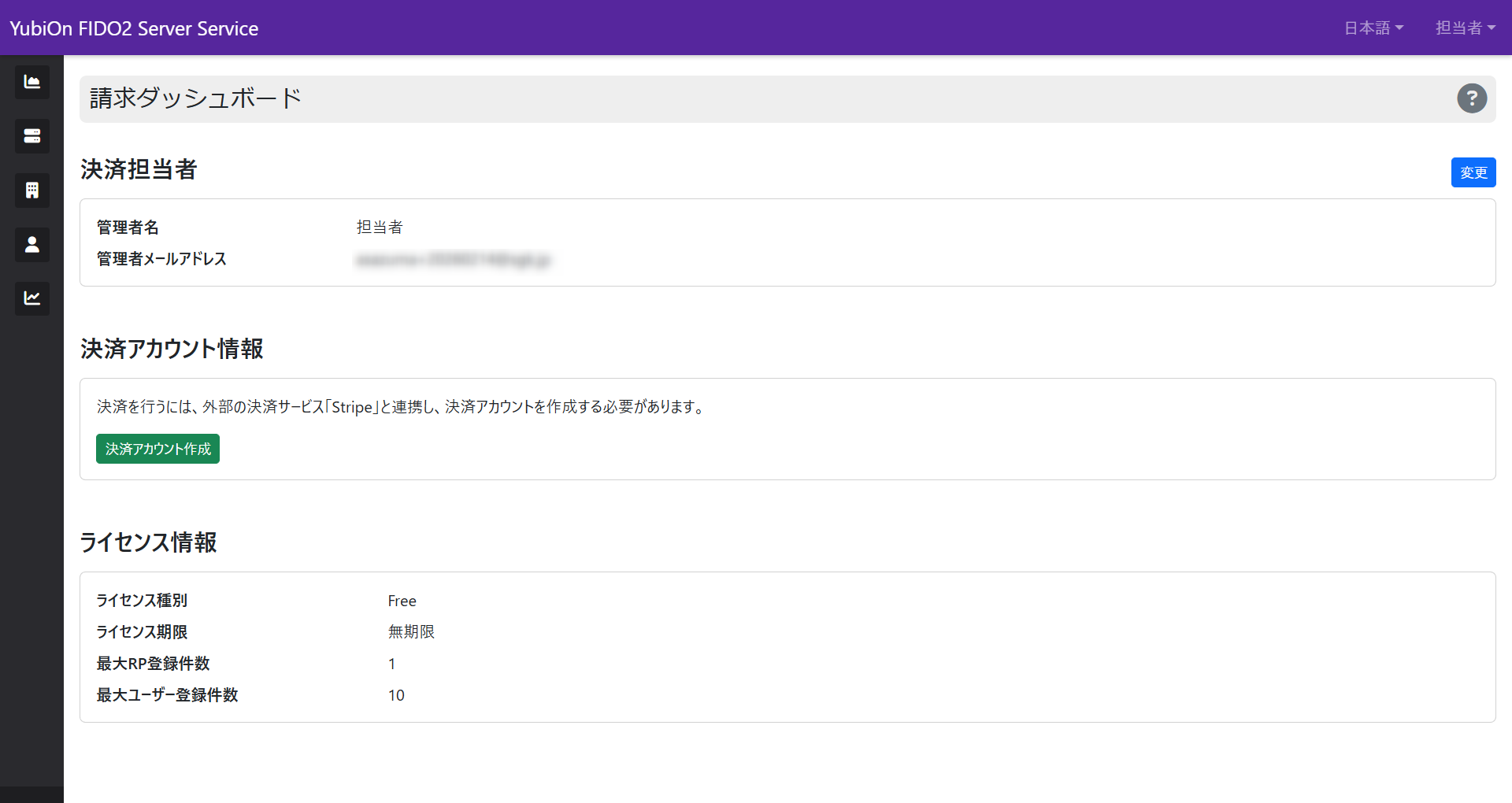Click the YubiOn FIDO2 Server Service logo
The height and width of the screenshot is (803, 1512).
pos(133,28)
